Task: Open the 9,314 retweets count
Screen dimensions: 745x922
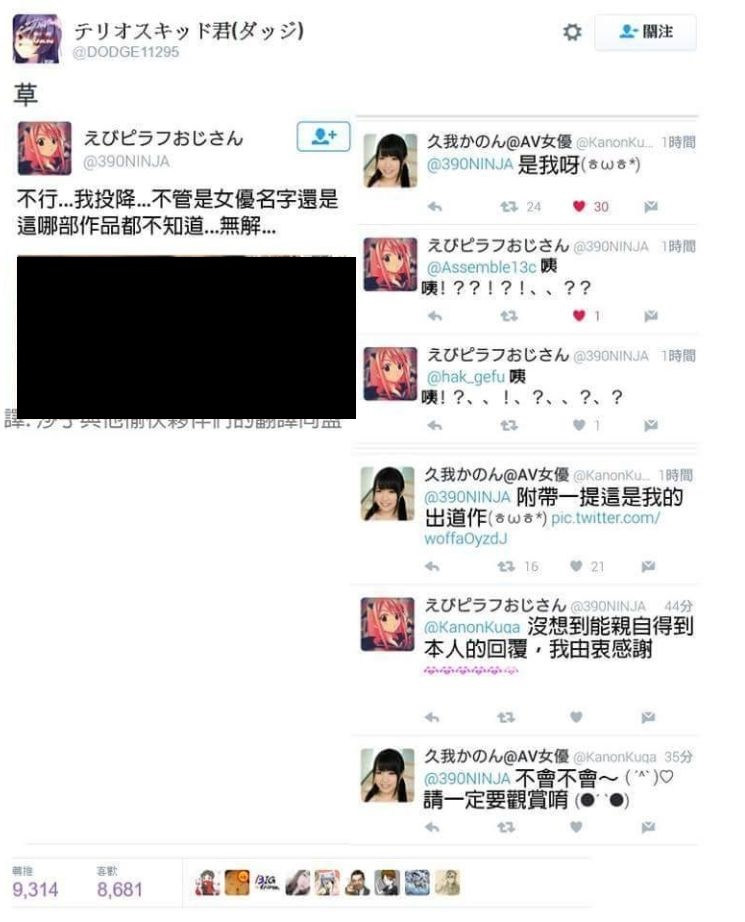Action: (35, 889)
